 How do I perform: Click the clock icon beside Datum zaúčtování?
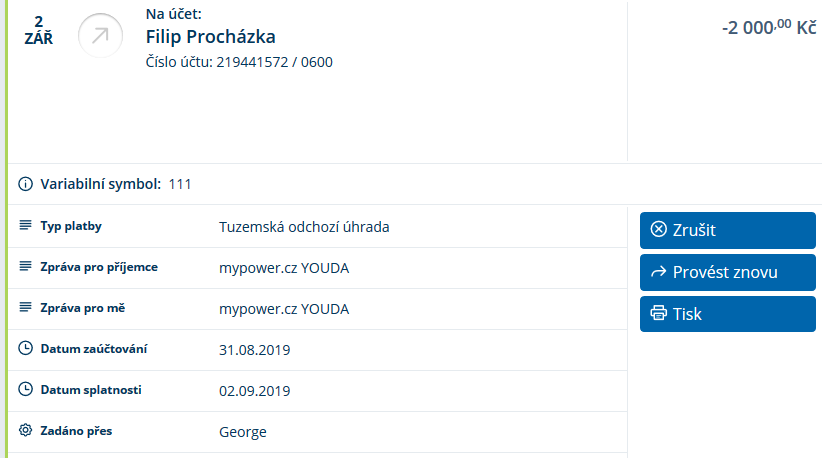click(26, 349)
